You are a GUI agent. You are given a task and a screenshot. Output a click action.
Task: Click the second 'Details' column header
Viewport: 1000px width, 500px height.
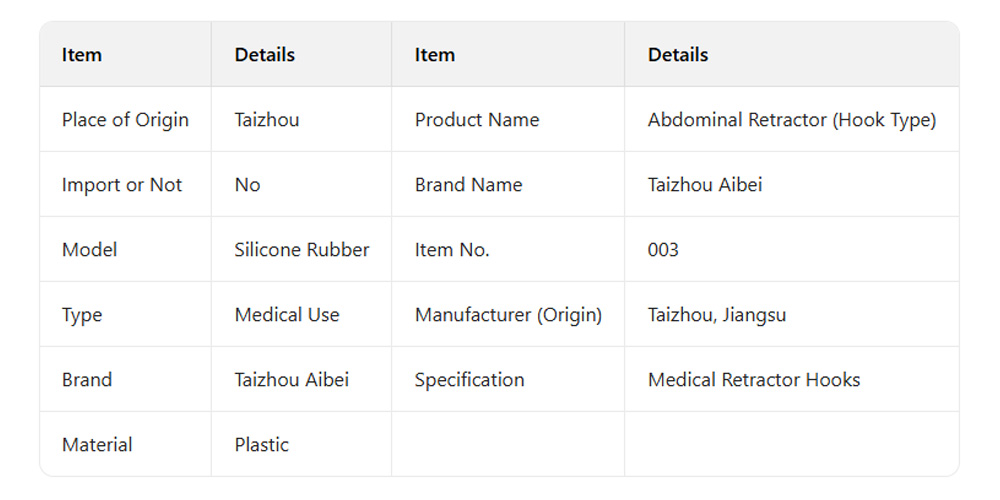[678, 55]
